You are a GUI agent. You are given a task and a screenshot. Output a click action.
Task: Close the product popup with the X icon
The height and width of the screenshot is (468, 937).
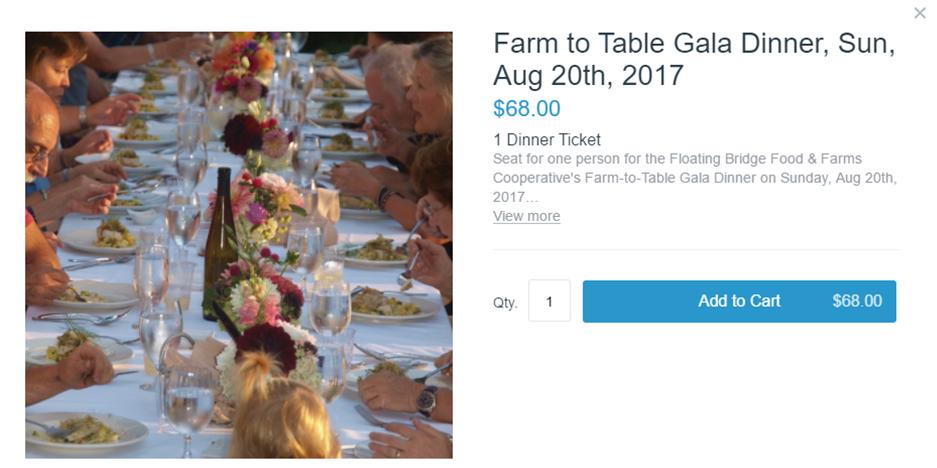coord(919,13)
